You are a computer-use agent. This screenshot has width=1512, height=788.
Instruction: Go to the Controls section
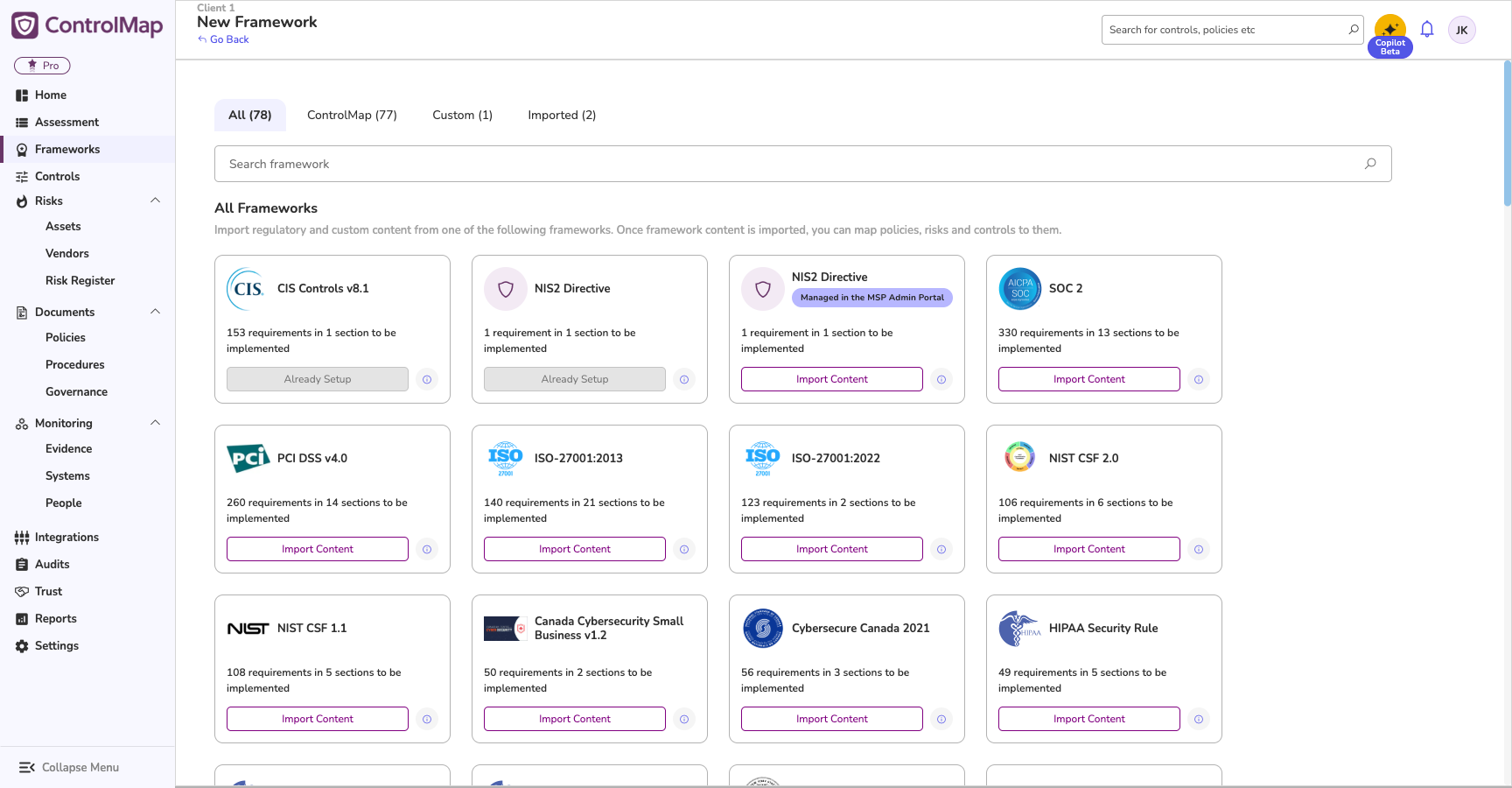coord(57,176)
